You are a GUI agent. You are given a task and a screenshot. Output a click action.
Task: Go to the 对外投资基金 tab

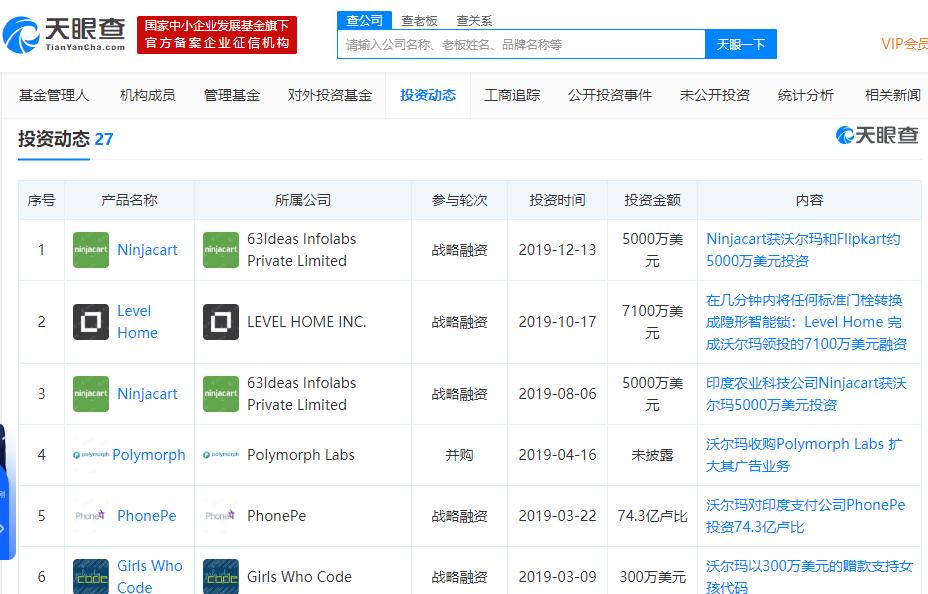point(330,95)
